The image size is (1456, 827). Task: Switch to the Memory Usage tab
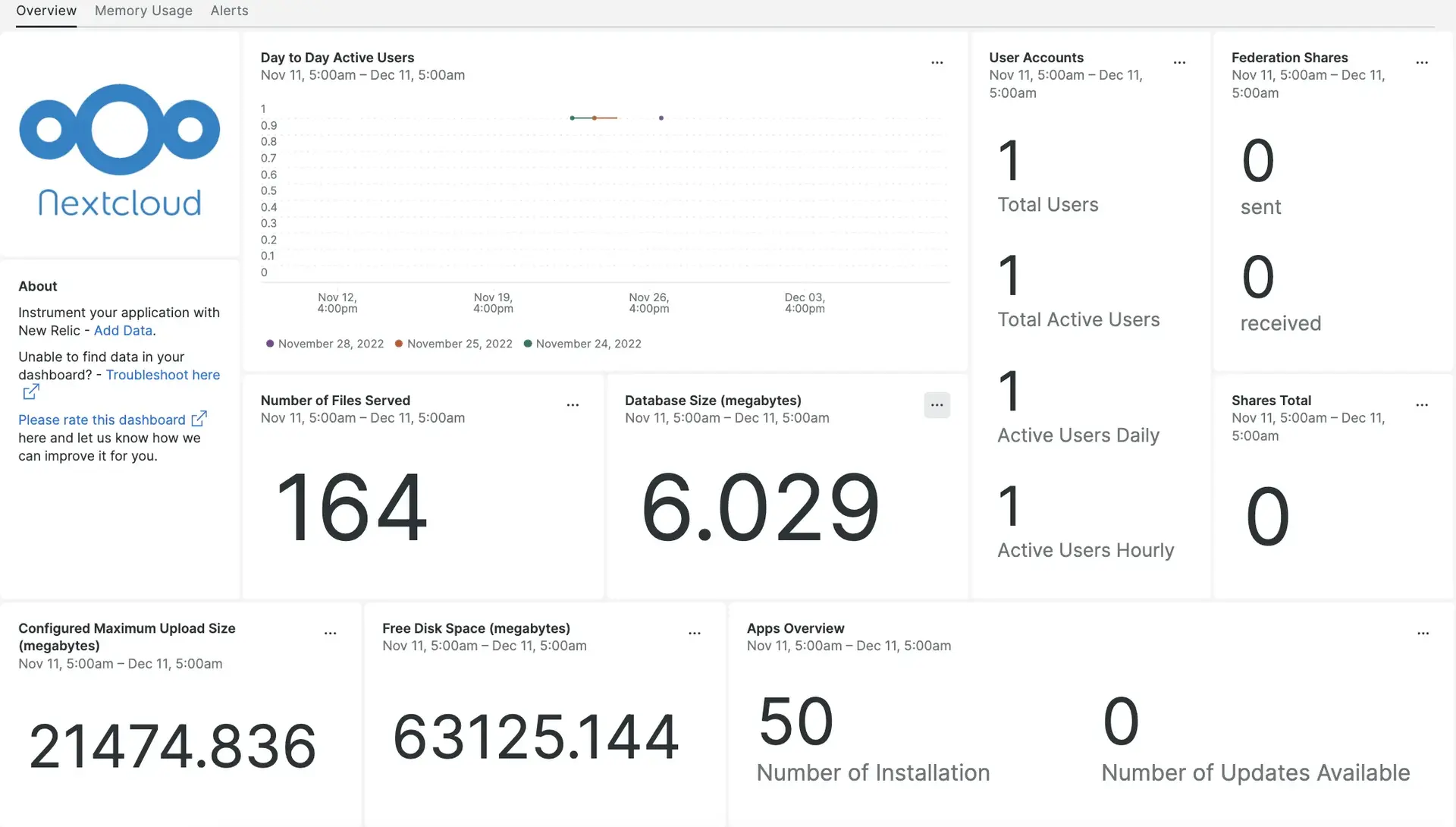[143, 11]
